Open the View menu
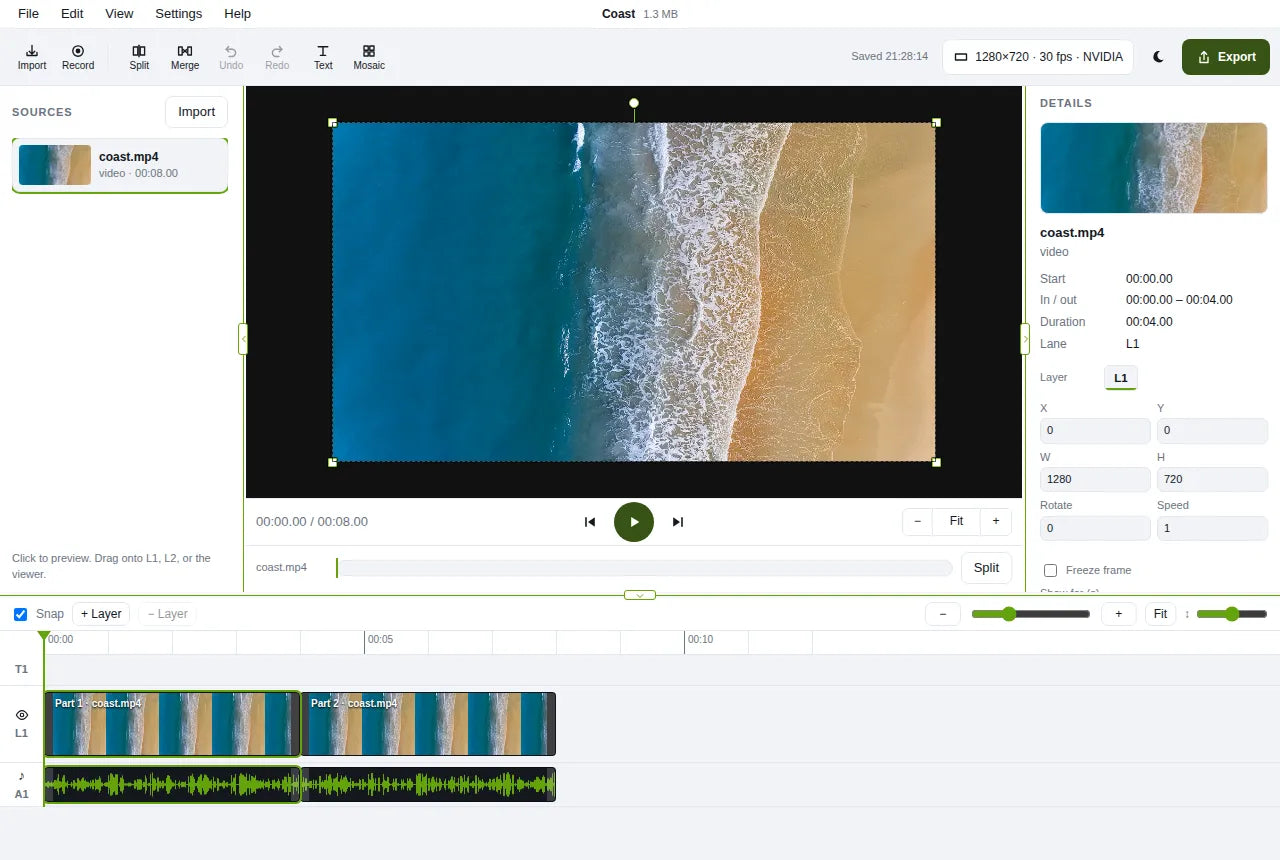The width and height of the screenshot is (1280, 860). 119,14
